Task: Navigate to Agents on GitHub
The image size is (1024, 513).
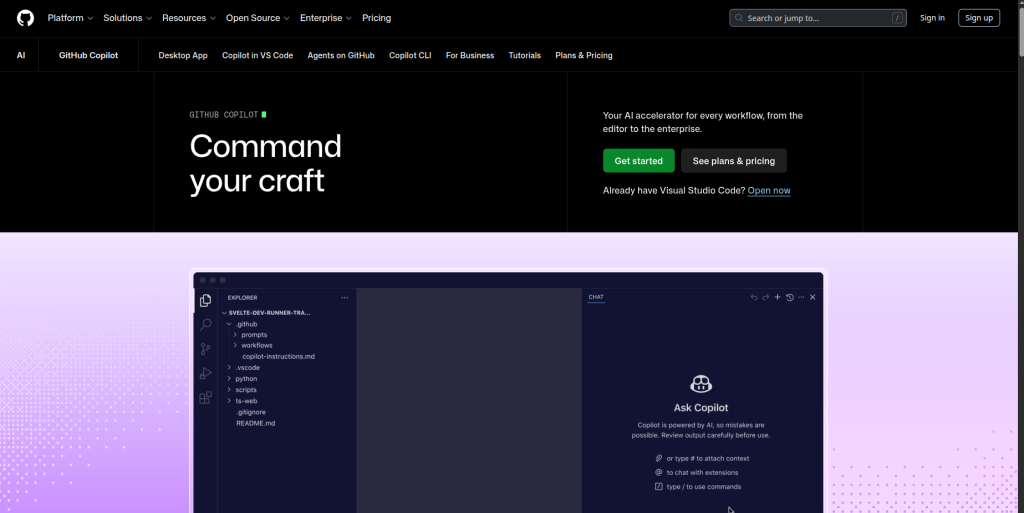Action: tap(341, 55)
